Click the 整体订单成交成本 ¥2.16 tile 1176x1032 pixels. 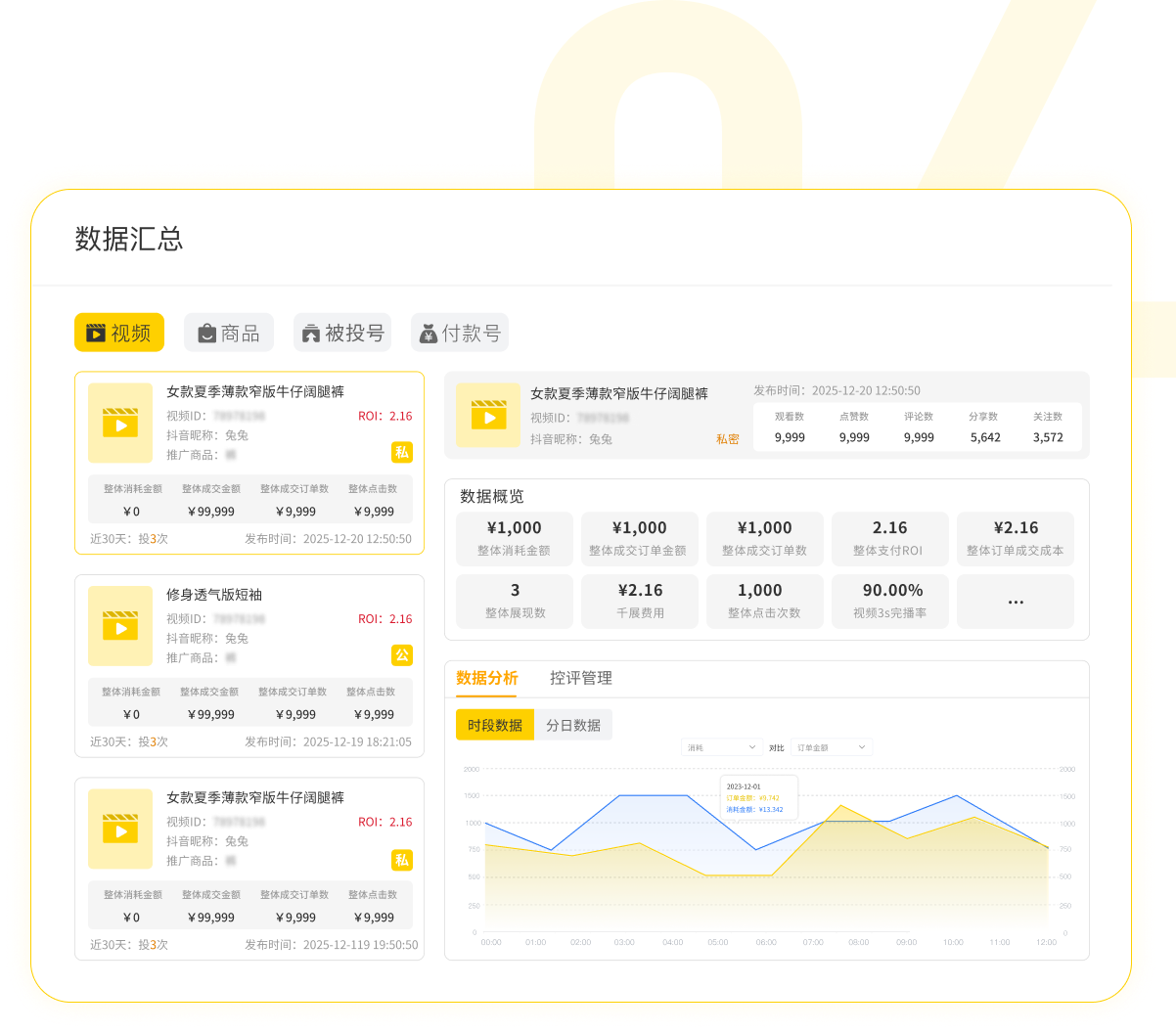click(1016, 538)
